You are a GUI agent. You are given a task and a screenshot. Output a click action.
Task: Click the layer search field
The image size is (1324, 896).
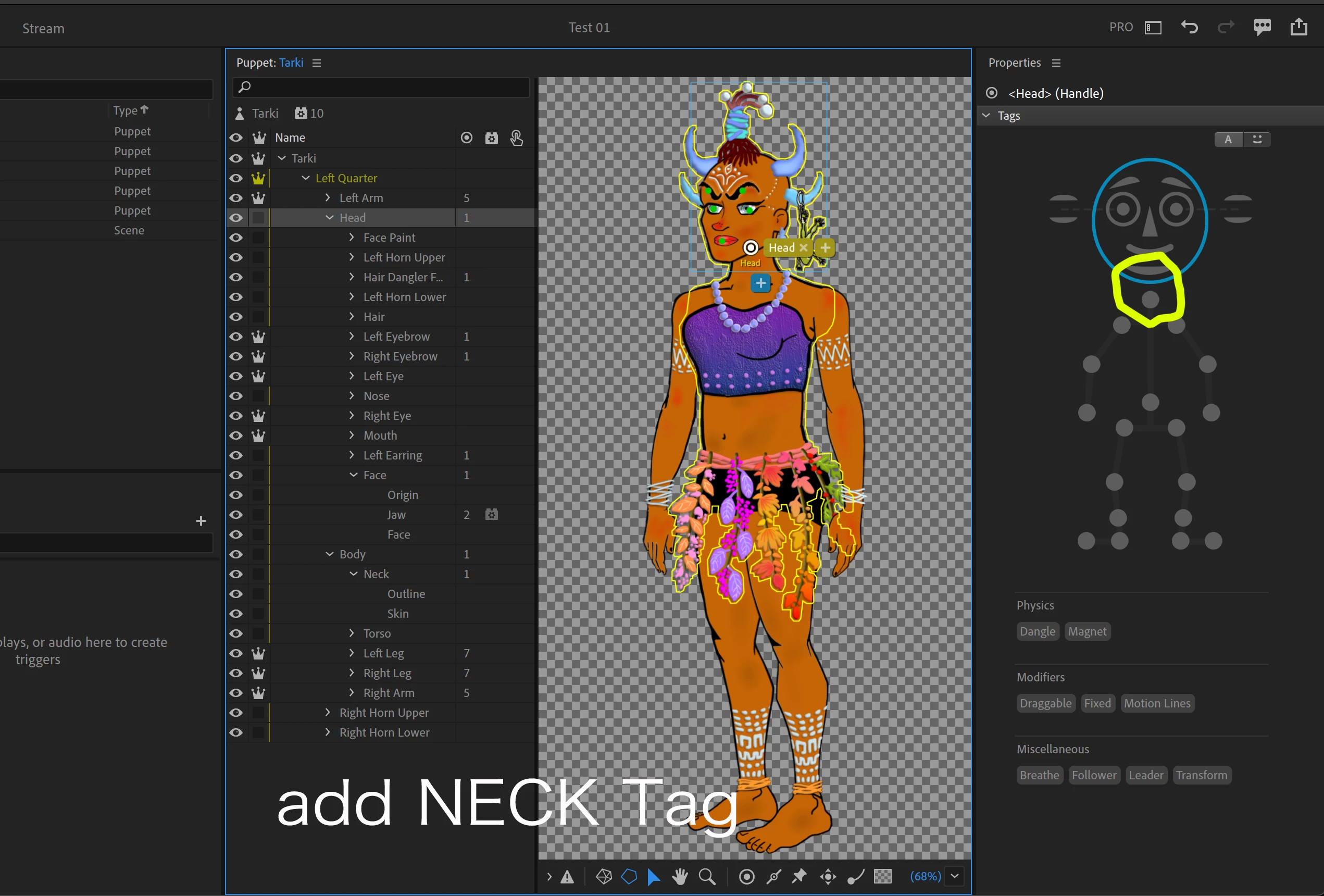click(382, 87)
